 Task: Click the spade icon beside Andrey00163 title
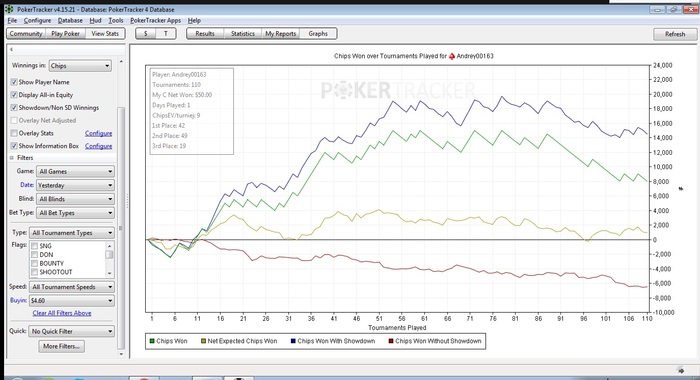(x=452, y=56)
